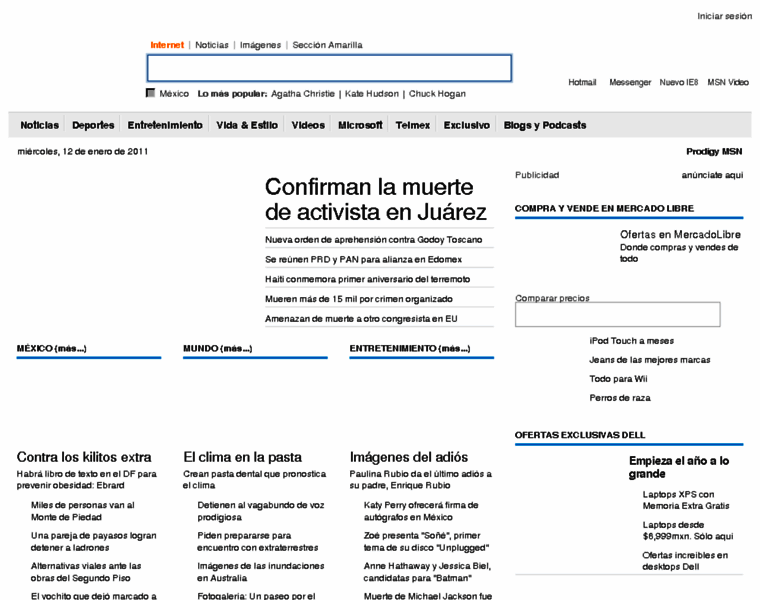Open Blogs y Podcasts navigation item
The width and height of the screenshot is (760, 600).
pos(545,125)
